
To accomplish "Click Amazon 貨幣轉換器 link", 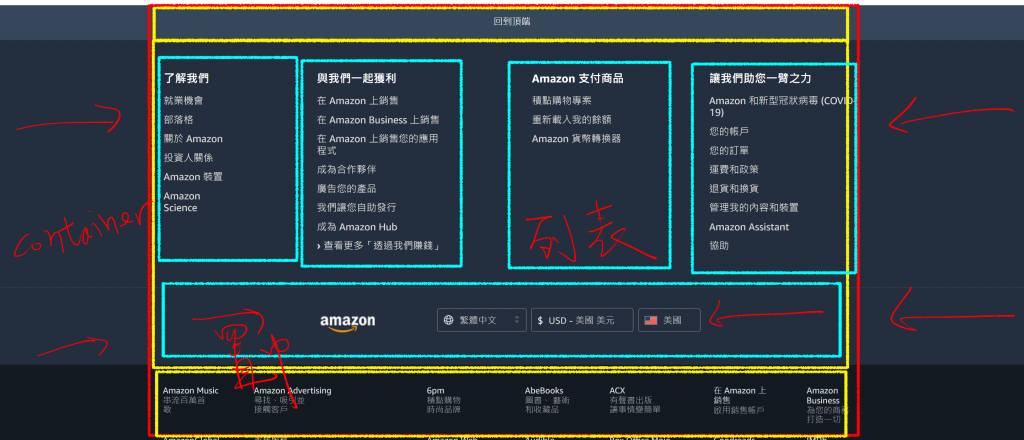I will click(576, 139).
